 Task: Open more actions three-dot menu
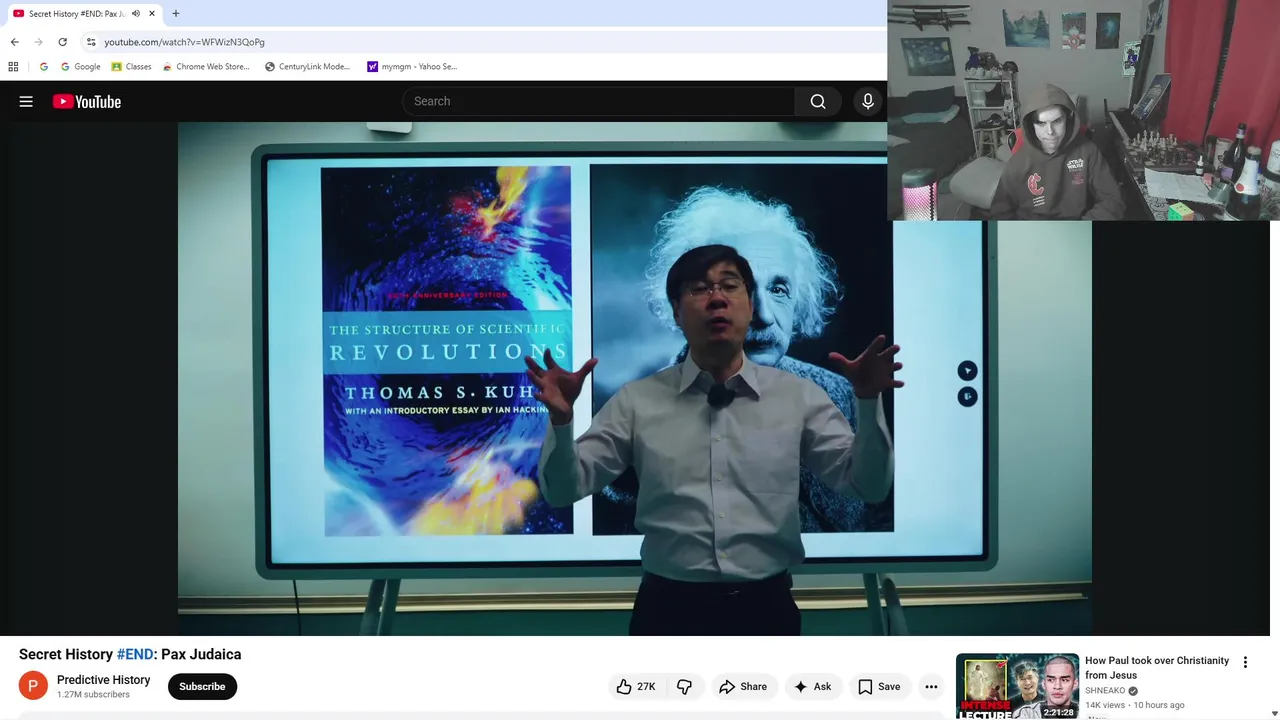point(931,687)
